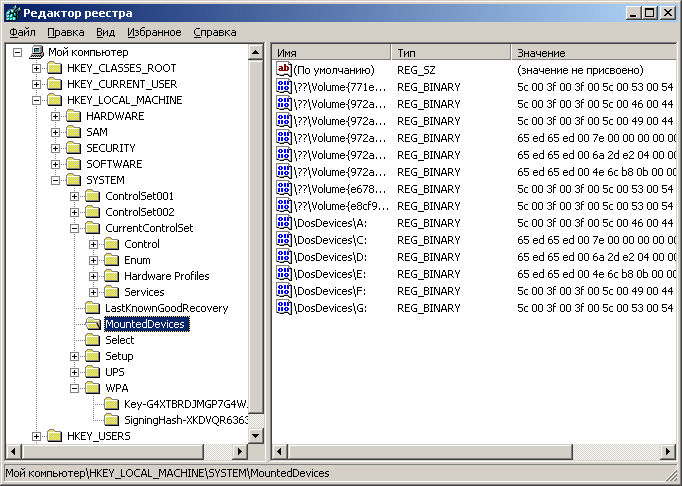
Task: Click binary icon of Volume{e678… value
Action: pos(284,189)
